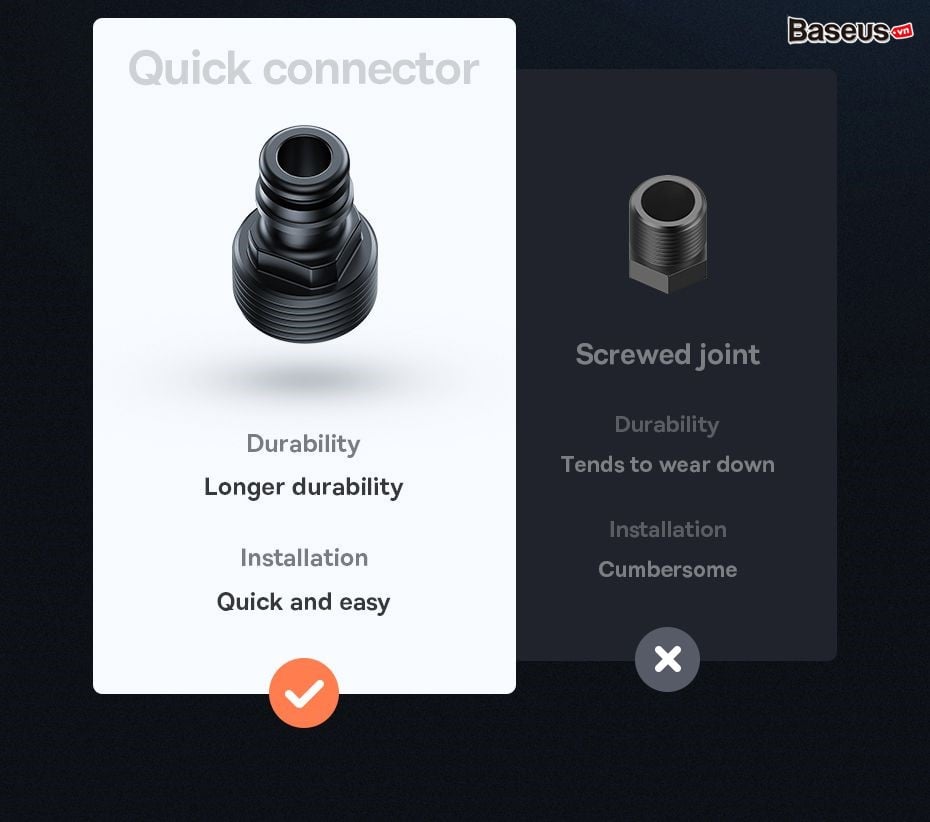Click the gray X circle icon
This screenshot has height=822, width=930.
[667, 659]
